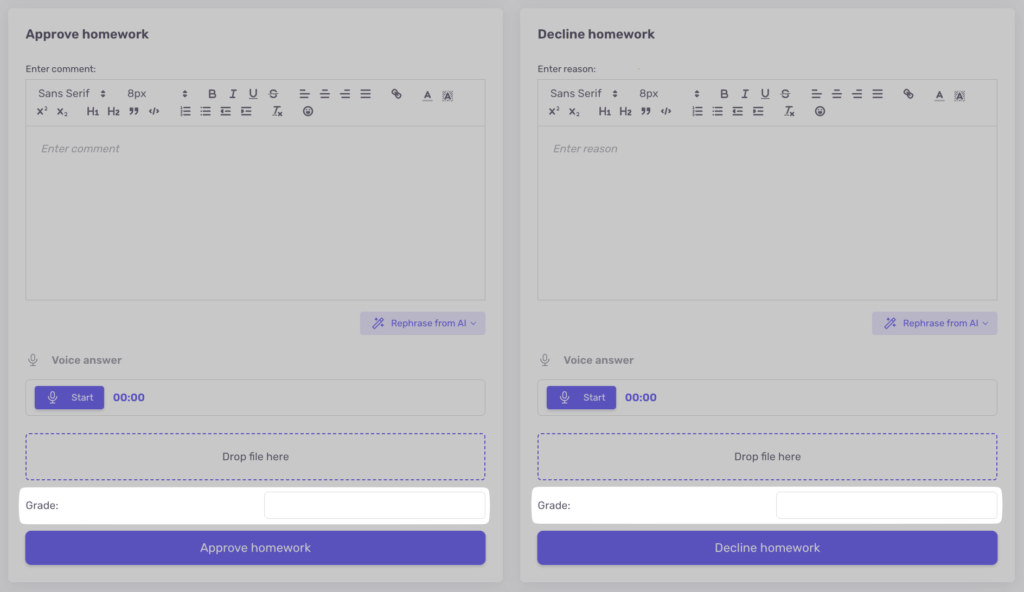Apply strikethrough in the Approve comment toolbar

pos(273,94)
